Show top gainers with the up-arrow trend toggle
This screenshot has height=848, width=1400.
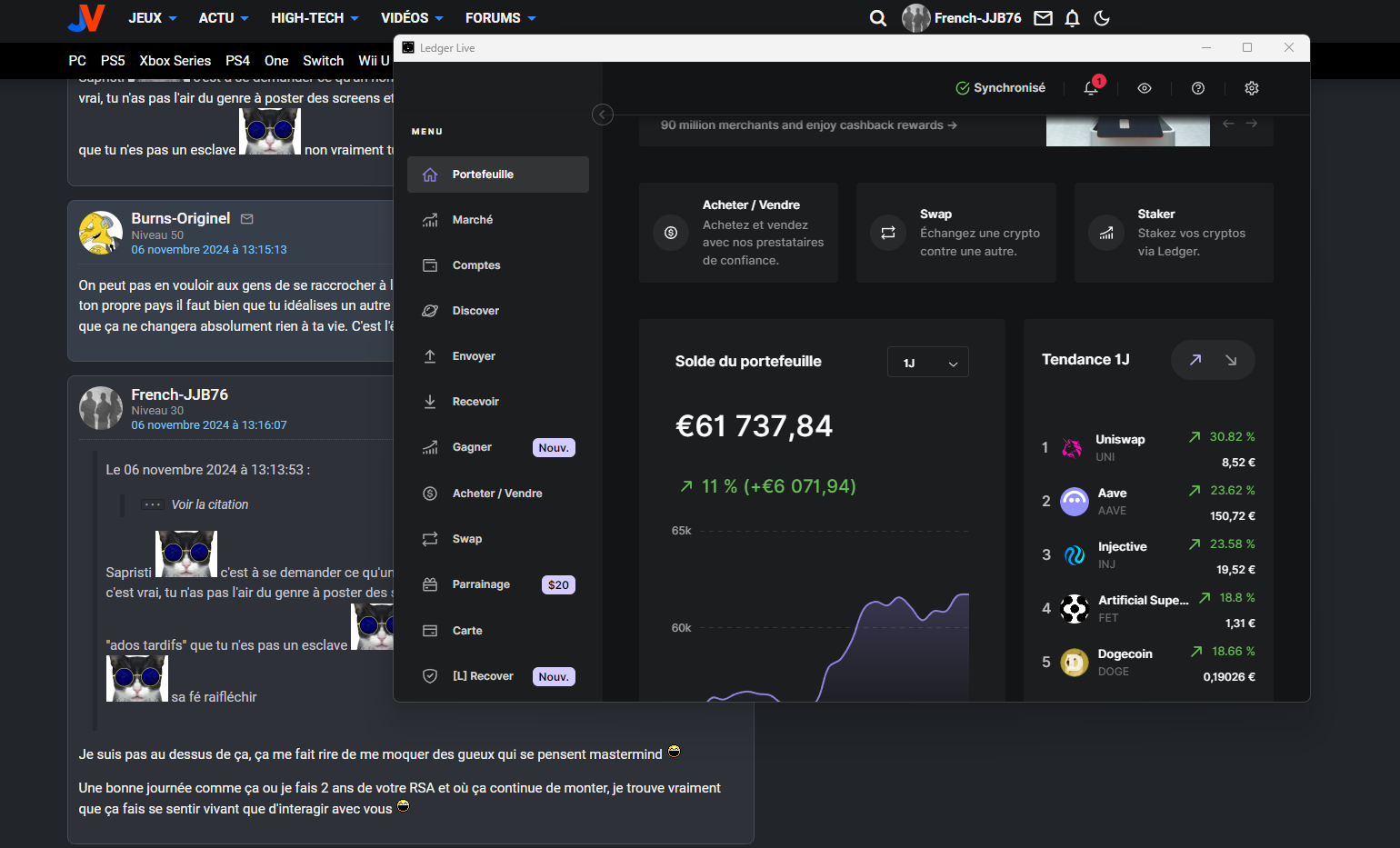(x=1195, y=360)
